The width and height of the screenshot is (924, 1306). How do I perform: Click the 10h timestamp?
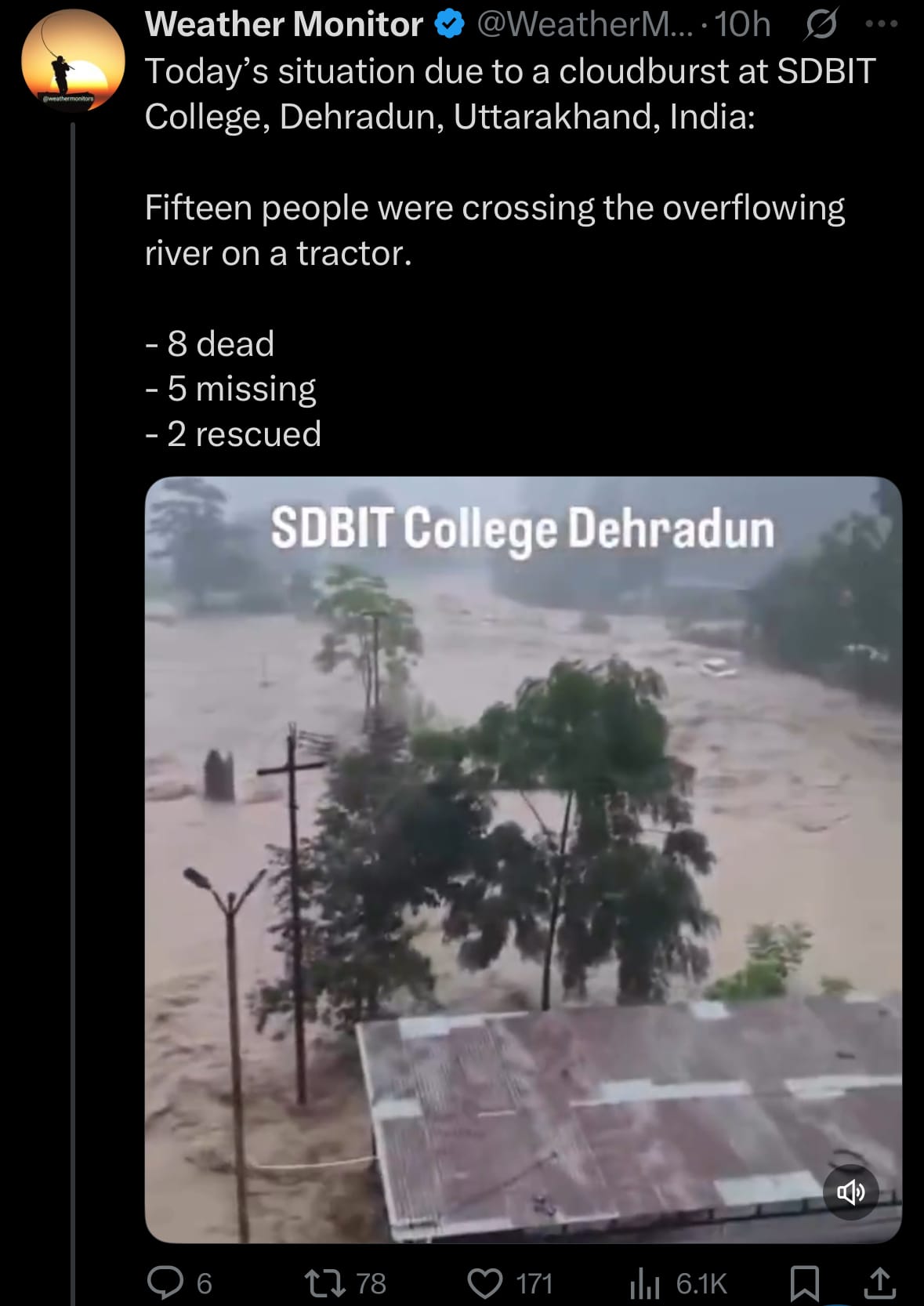[x=742, y=25]
